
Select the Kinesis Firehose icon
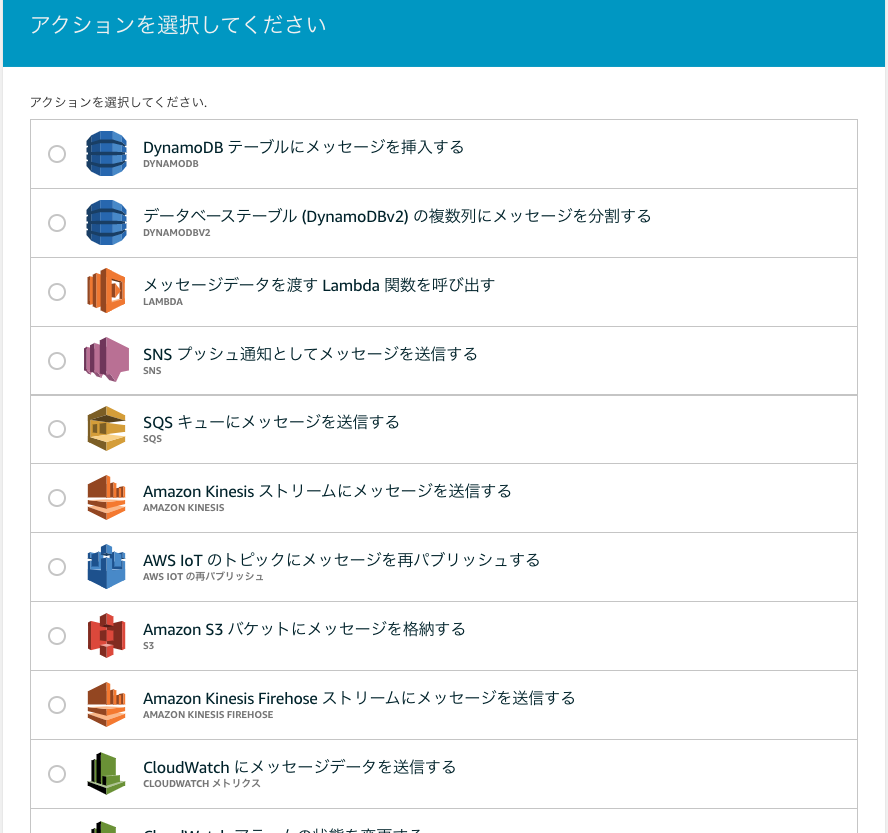coord(105,704)
